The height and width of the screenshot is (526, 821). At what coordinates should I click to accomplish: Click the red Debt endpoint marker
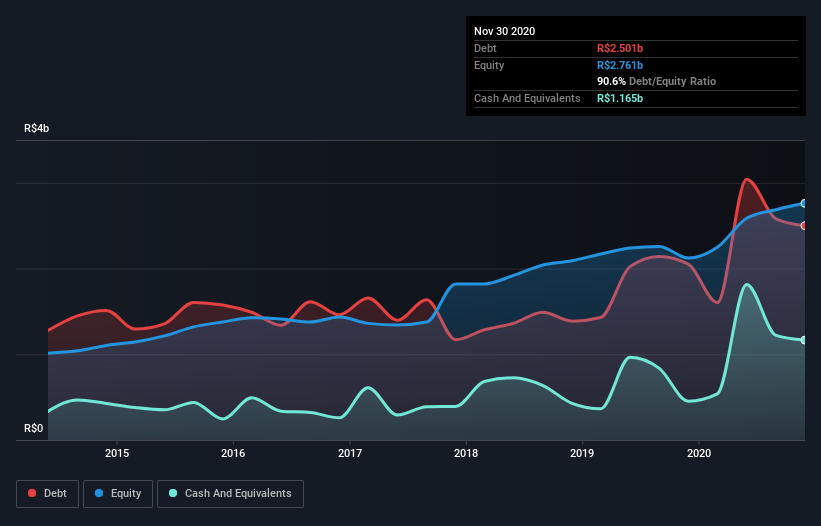[x=803, y=225]
